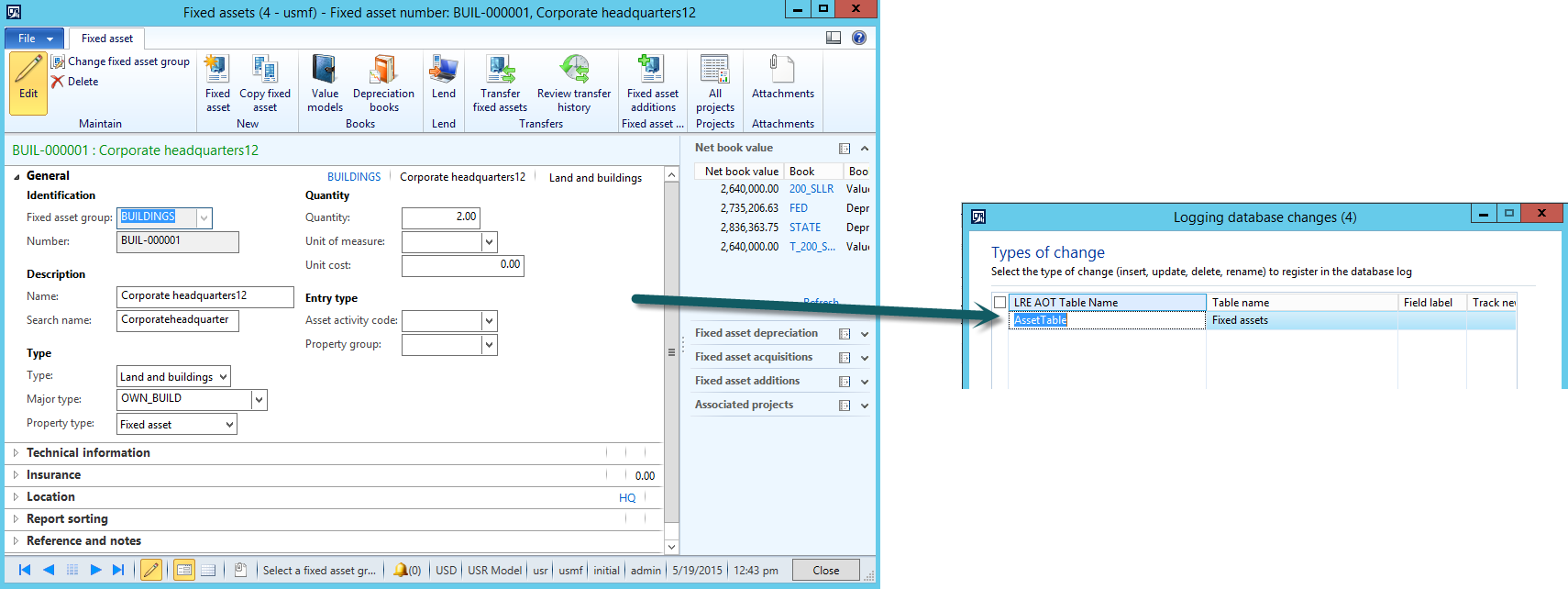1568x589 pixels.
Task: Toggle the pencil edit mode in status bar
Action: pyautogui.click(x=151, y=570)
